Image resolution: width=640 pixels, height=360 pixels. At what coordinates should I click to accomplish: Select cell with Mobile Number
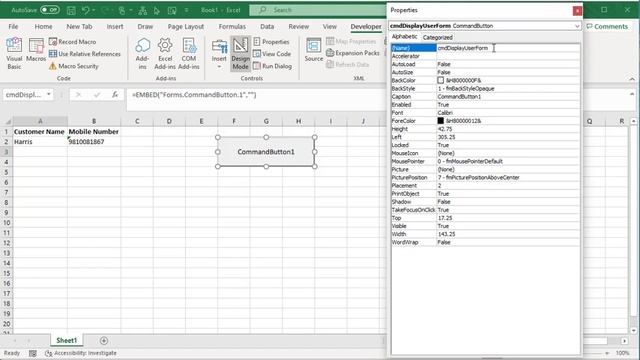tap(93, 132)
